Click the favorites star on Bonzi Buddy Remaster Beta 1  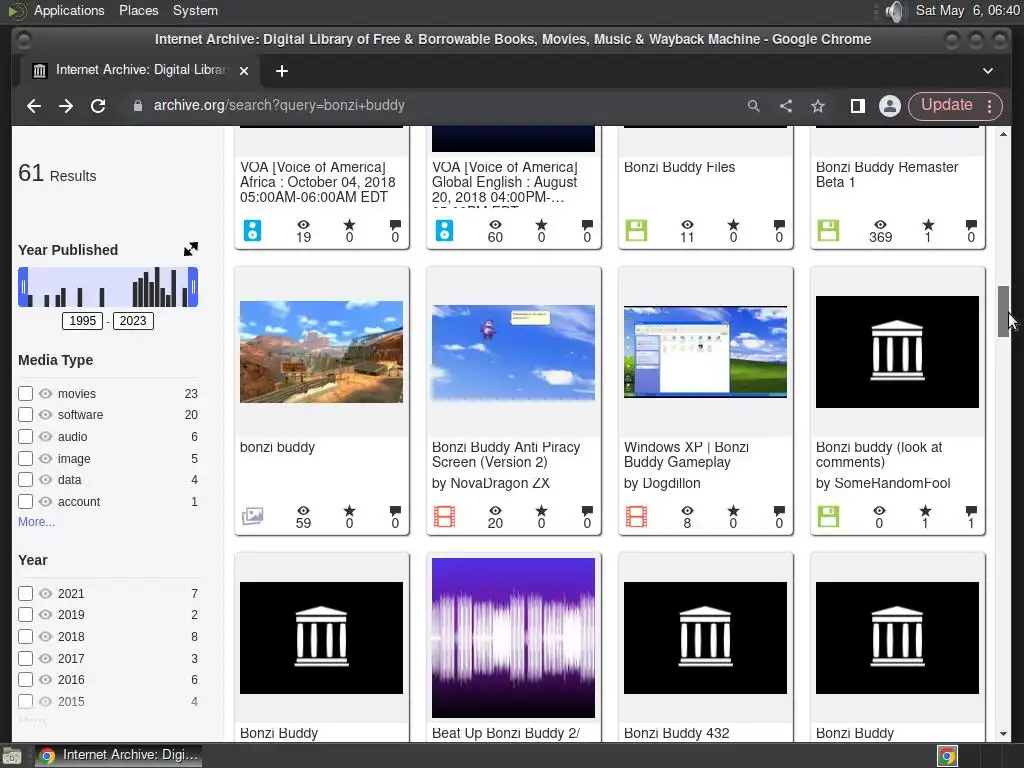(x=928, y=225)
